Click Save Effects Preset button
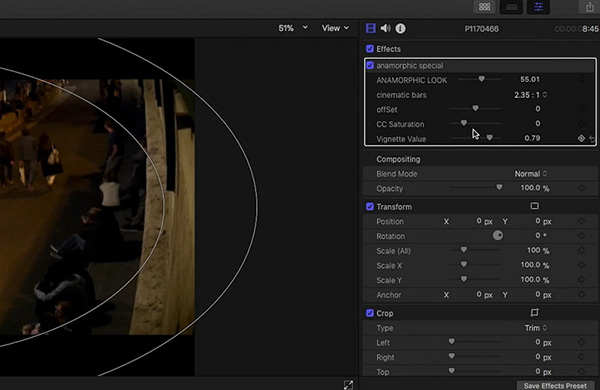Image resolution: width=600 pixels, height=390 pixels. point(555,385)
